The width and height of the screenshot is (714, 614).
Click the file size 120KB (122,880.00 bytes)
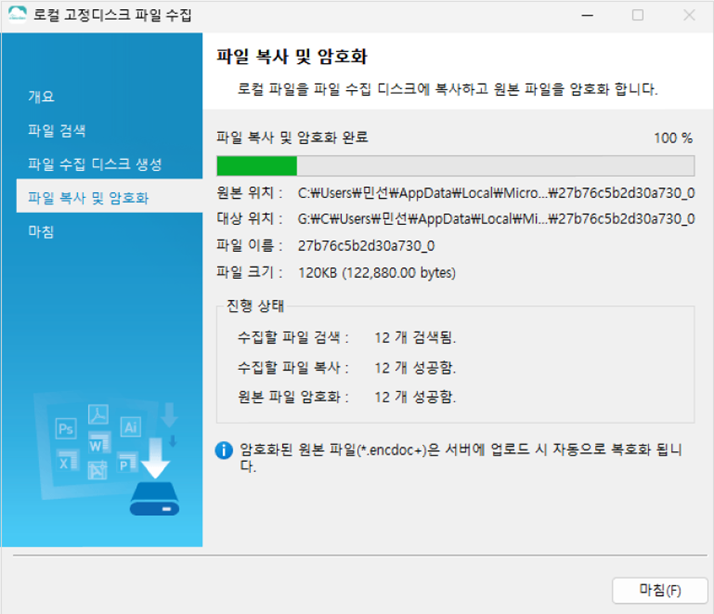pos(377,273)
